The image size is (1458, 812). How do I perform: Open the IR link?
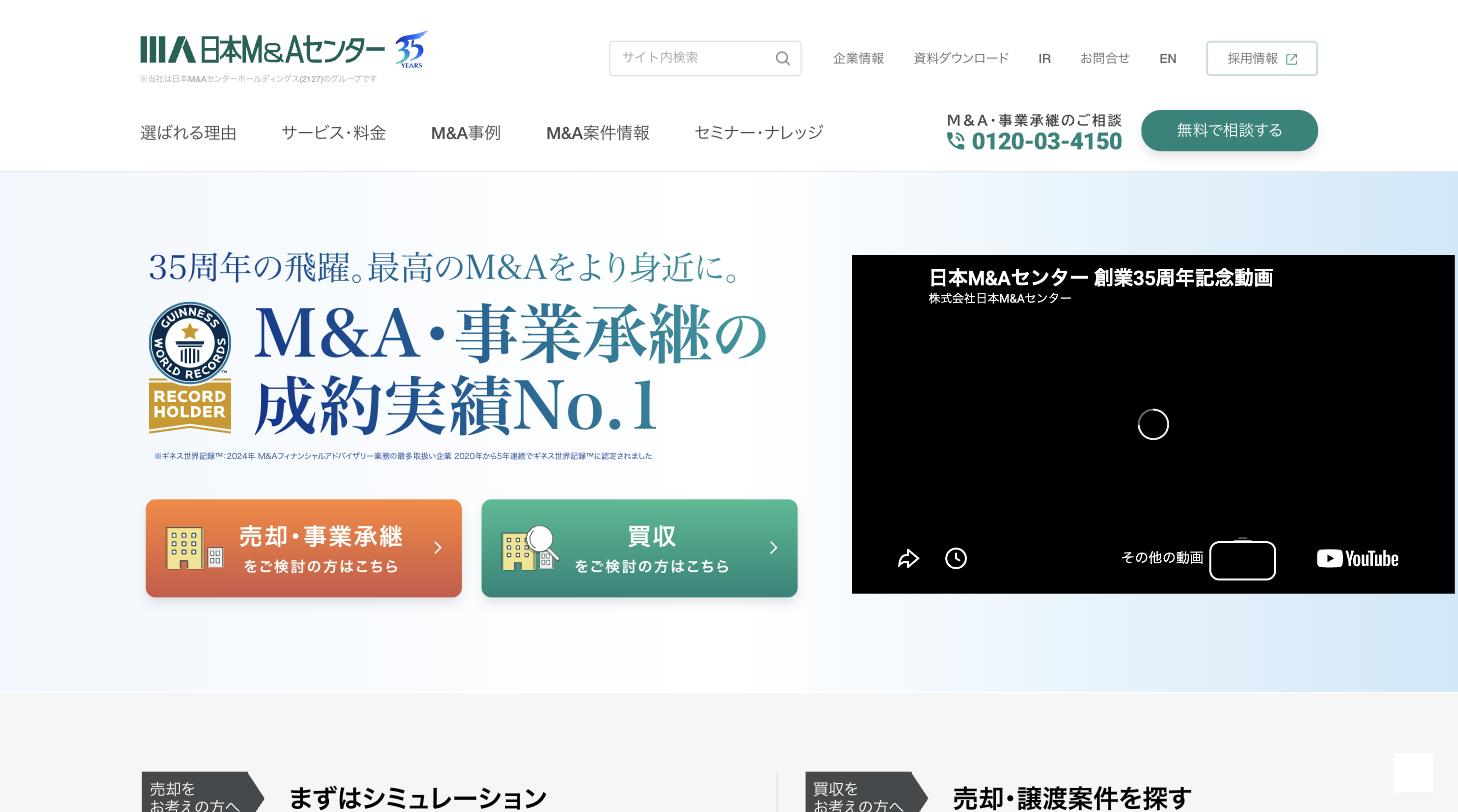coord(1044,58)
